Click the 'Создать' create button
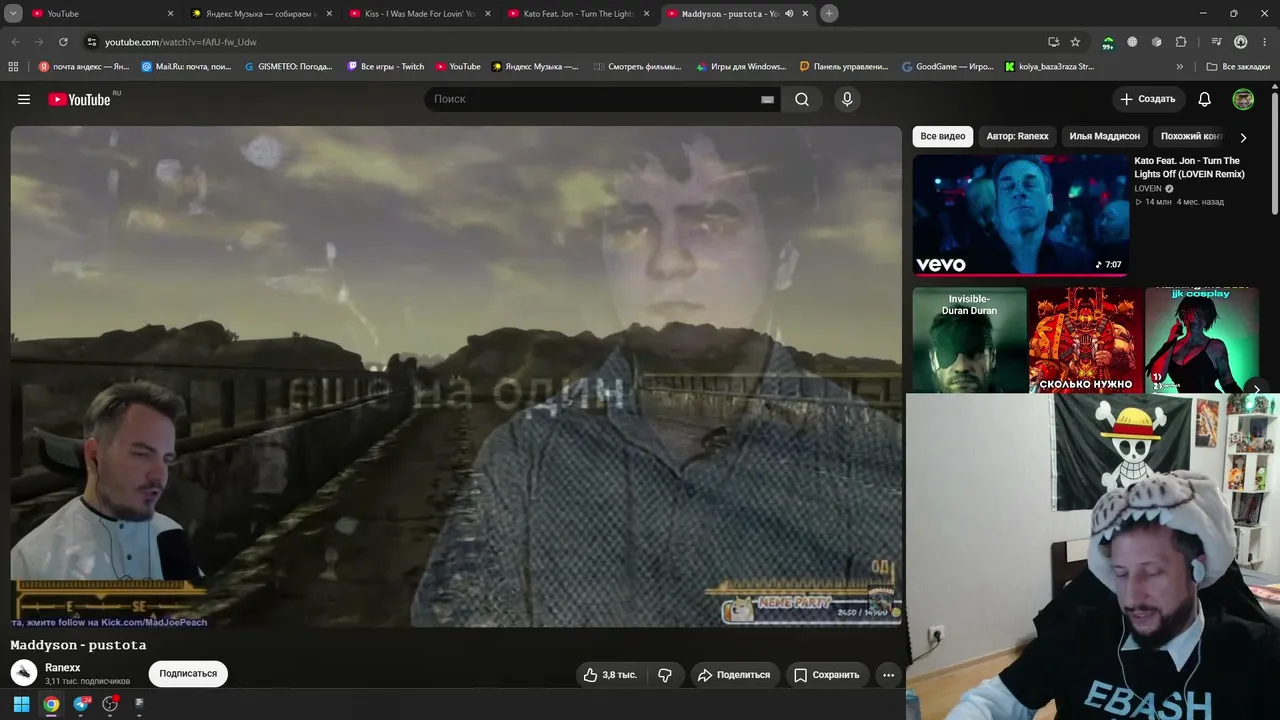This screenshot has width=1280, height=720. pyautogui.click(x=1148, y=99)
